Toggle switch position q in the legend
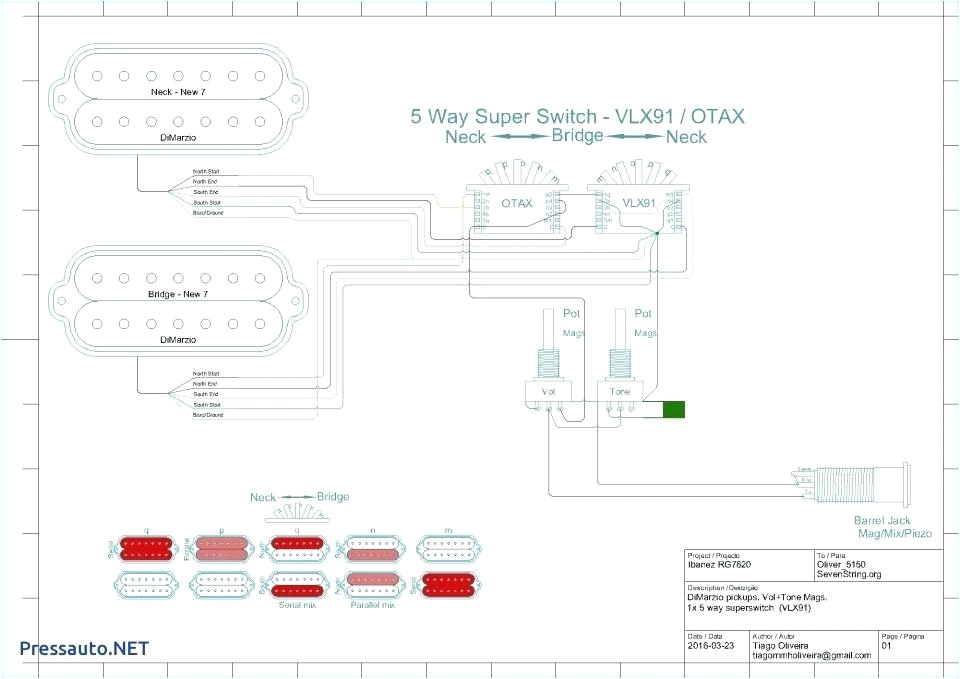The height and width of the screenshot is (679, 960). point(145,548)
